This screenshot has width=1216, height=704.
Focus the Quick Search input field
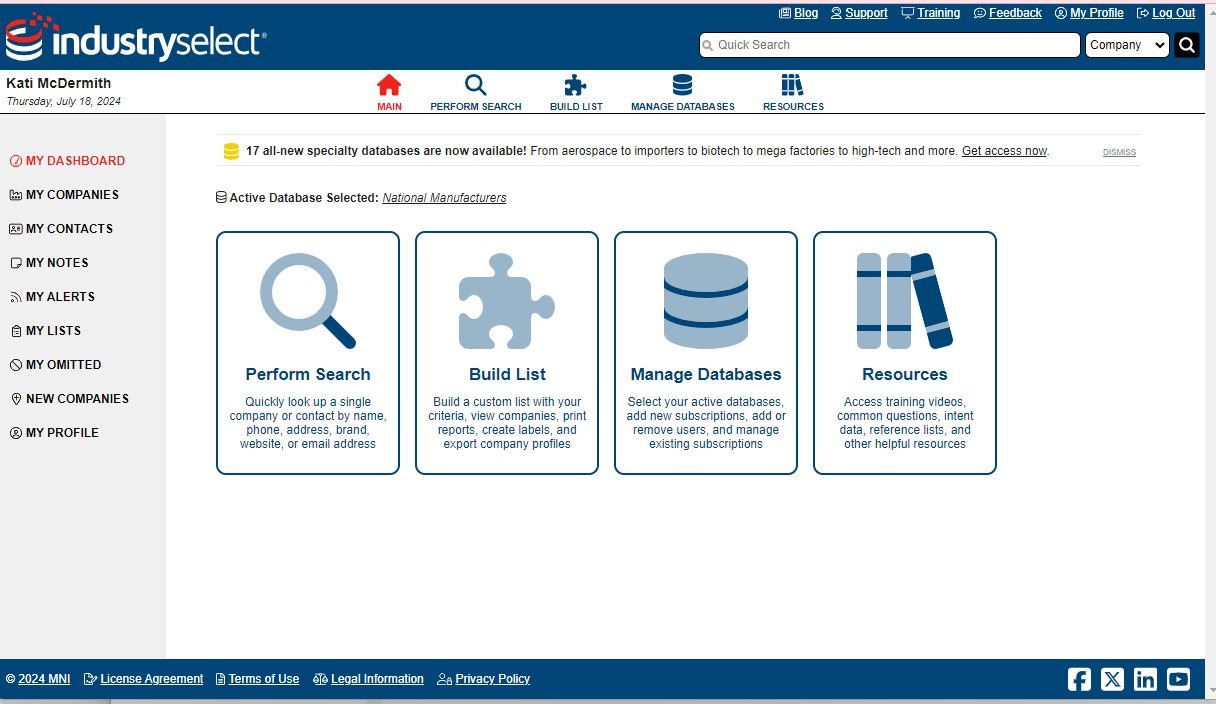coord(889,45)
